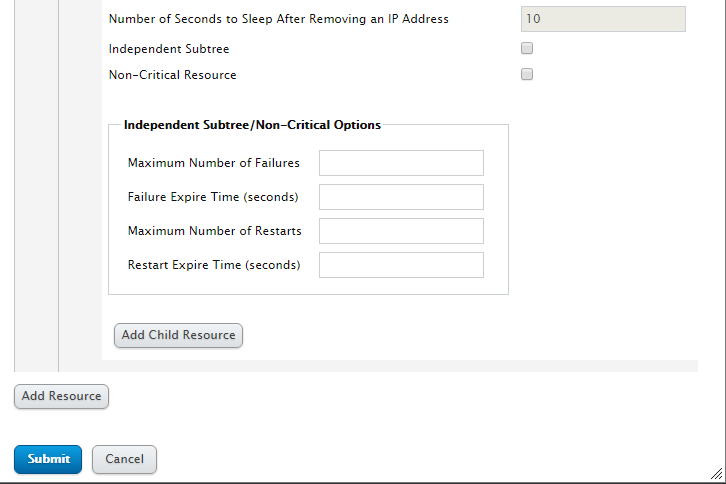Image resolution: width=726 pixels, height=484 pixels.
Task: Enable the Independent Subtree checkbox
Action: (527, 48)
